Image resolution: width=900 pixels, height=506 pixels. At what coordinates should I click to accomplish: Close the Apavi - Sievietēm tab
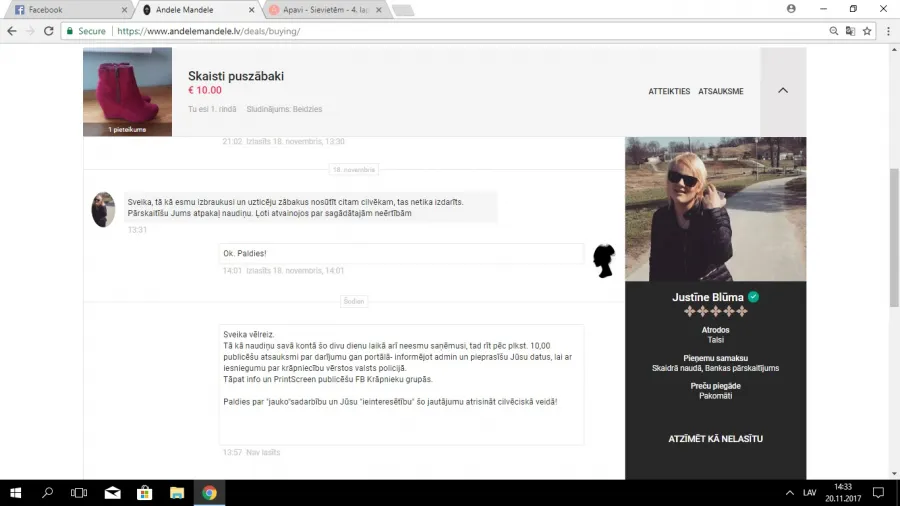tap(378, 10)
